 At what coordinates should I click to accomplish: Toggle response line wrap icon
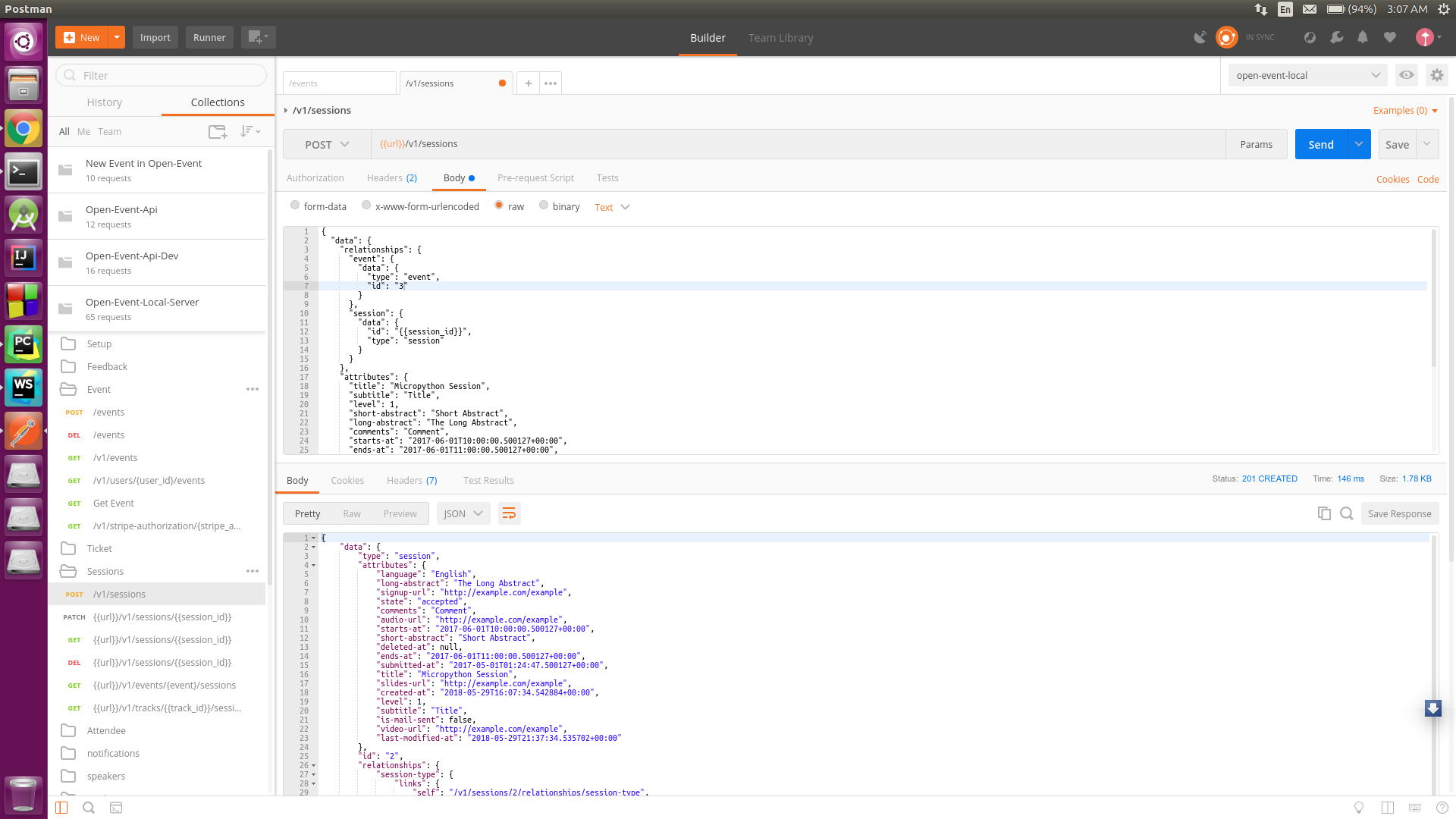[509, 513]
